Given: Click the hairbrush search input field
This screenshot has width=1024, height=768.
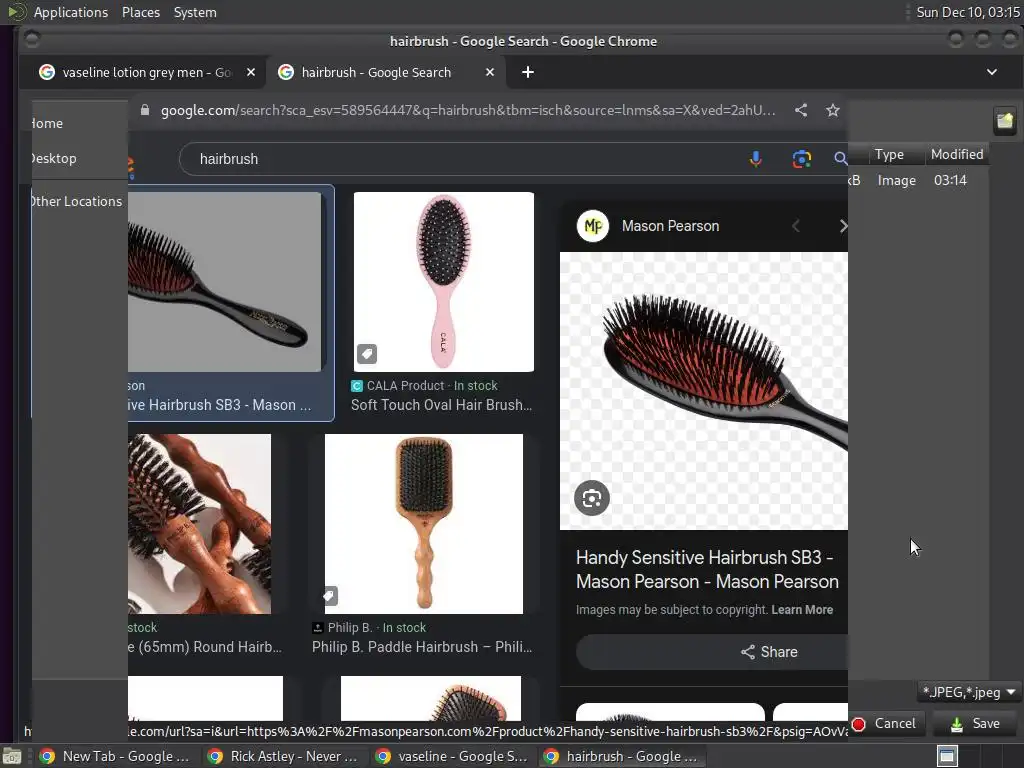Looking at the screenshot, I should [457, 159].
